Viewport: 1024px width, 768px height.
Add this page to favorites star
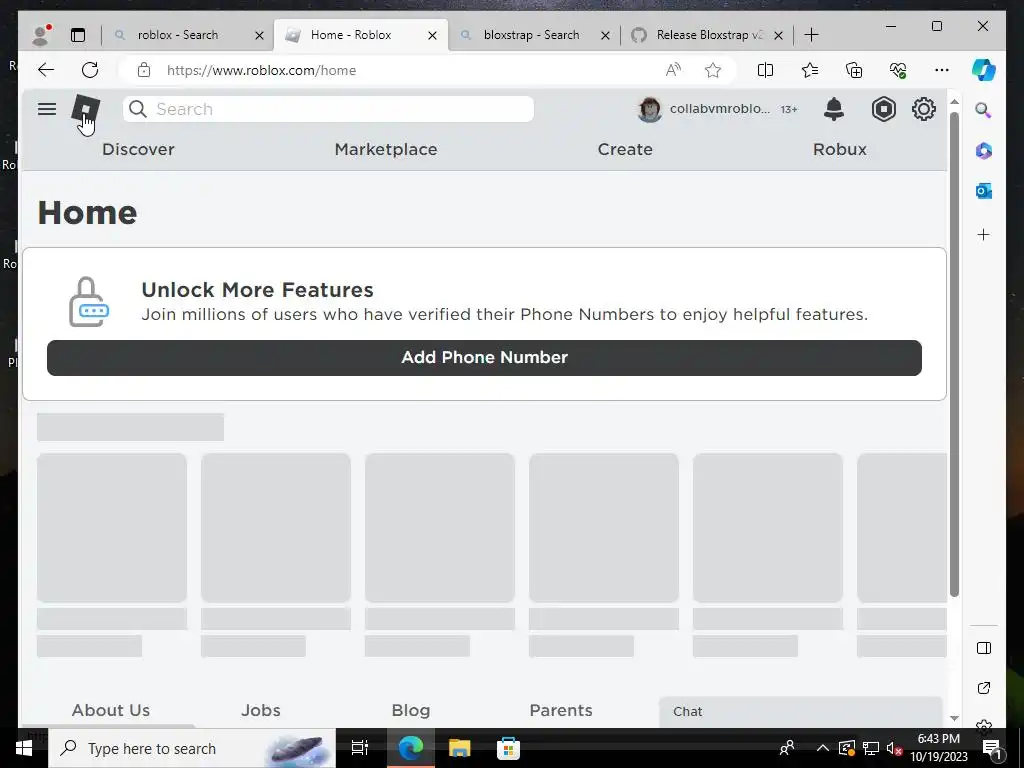pos(713,70)
